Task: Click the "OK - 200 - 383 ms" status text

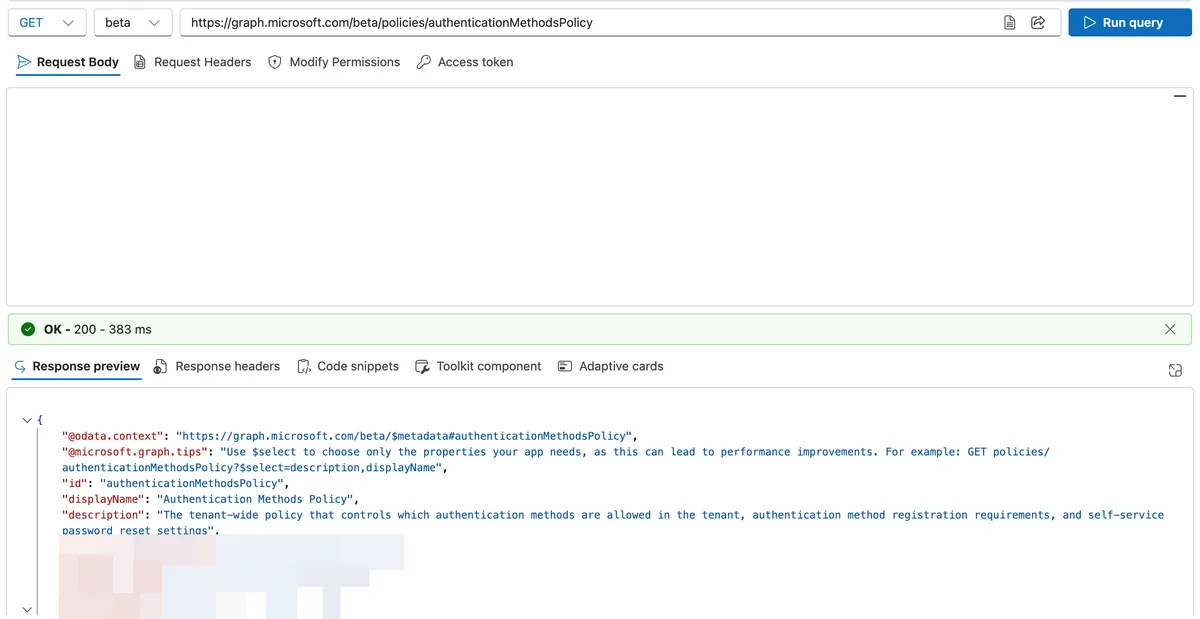Action: coord(98,329)
